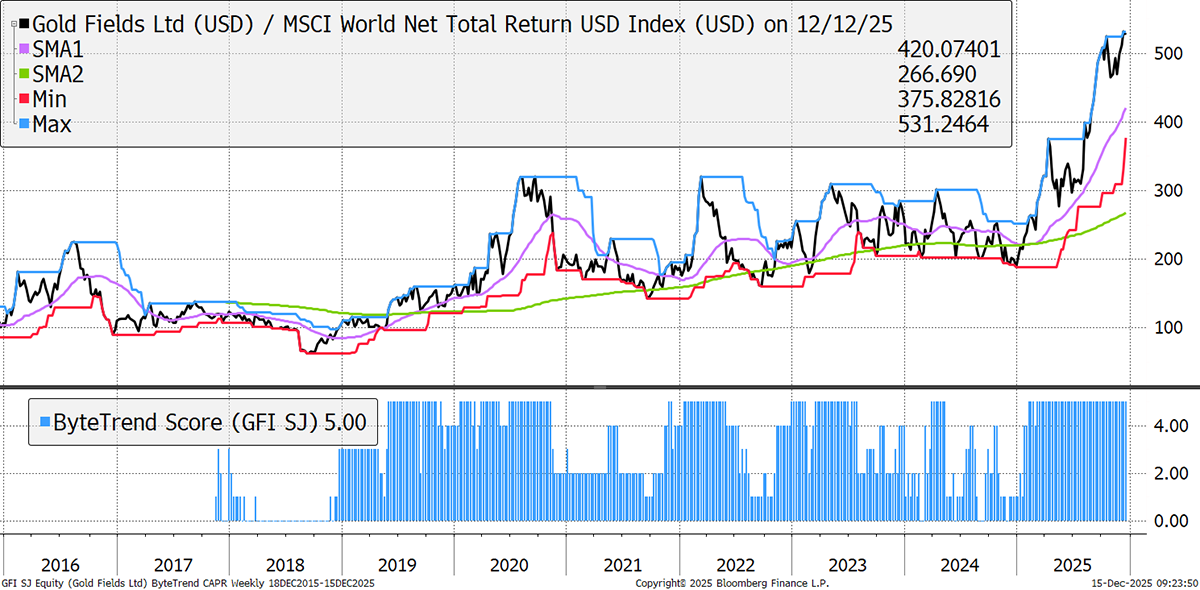Click the blue Max legend swatch

coord(22,124)
